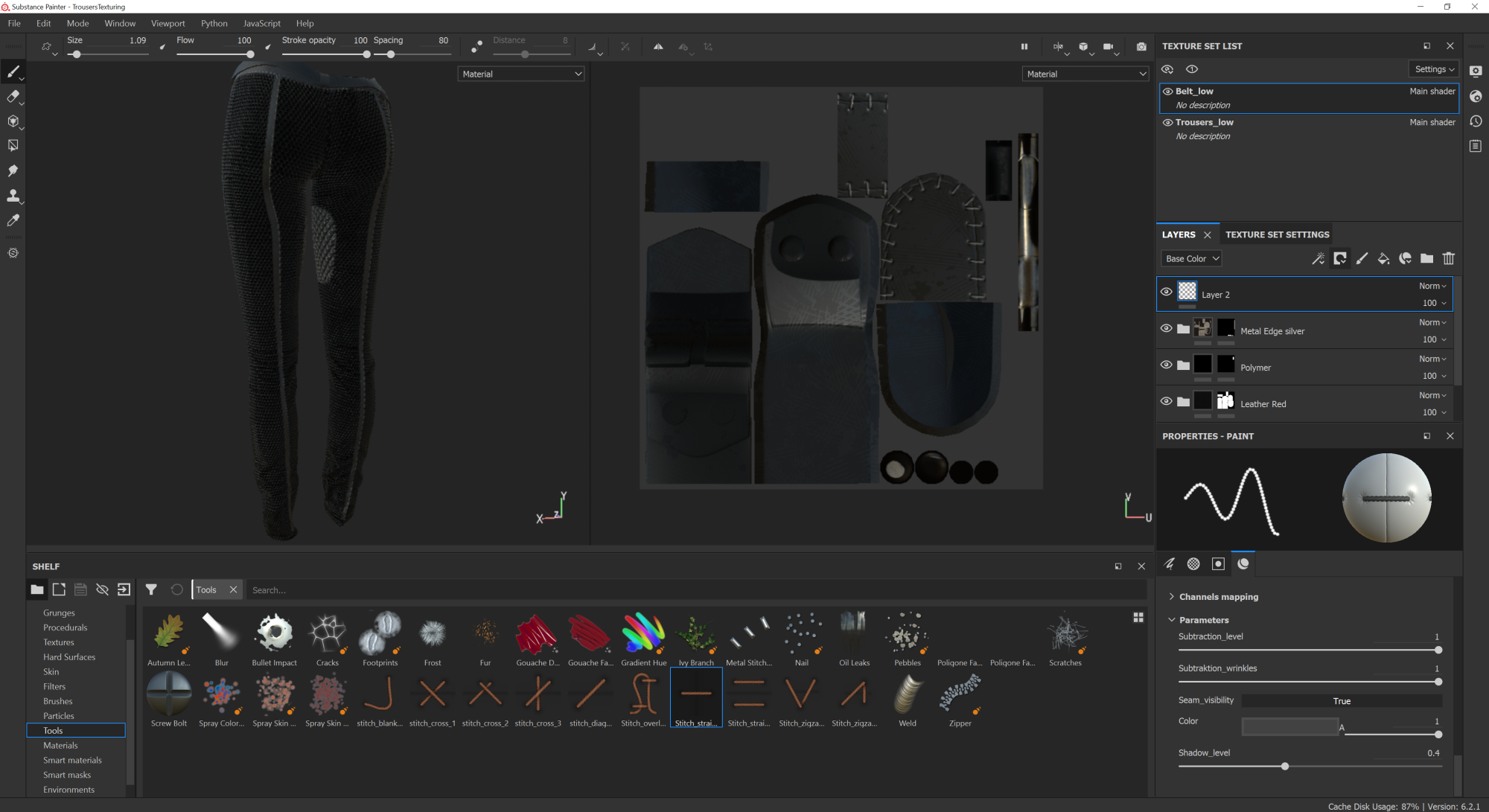Hide the Leather Red layer

point(1167,401)
